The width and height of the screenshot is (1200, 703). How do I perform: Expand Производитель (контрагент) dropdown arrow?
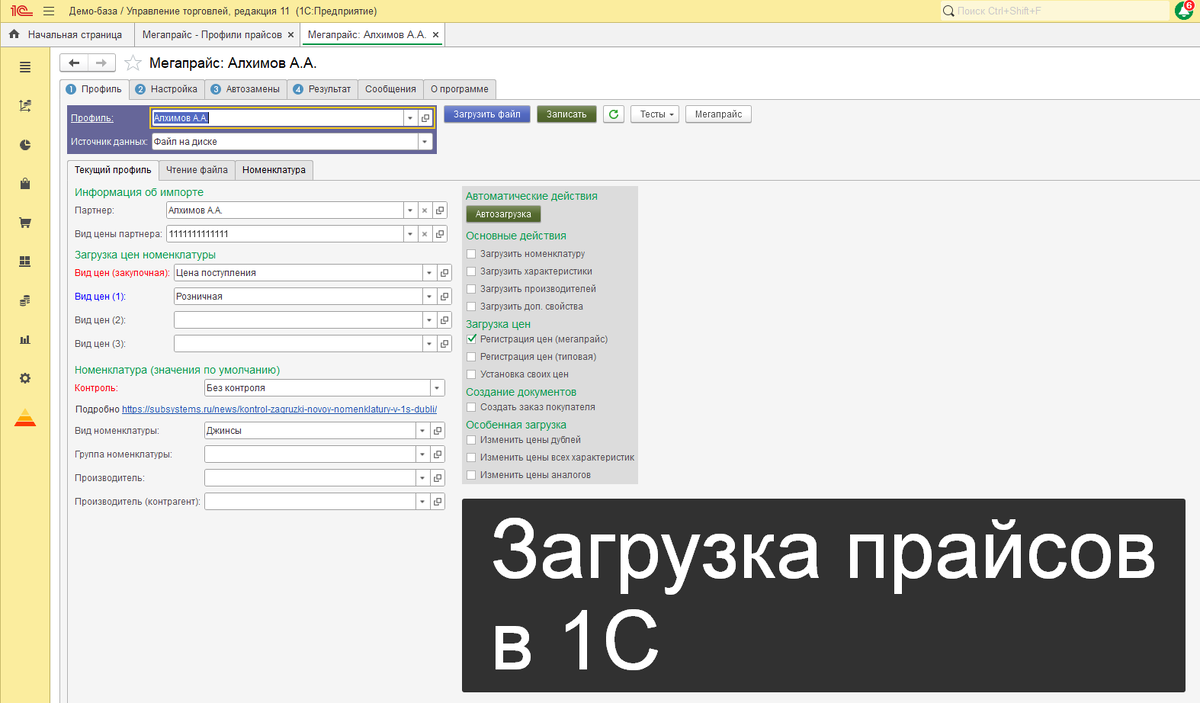pyautogui.click(x=424, y=502)
